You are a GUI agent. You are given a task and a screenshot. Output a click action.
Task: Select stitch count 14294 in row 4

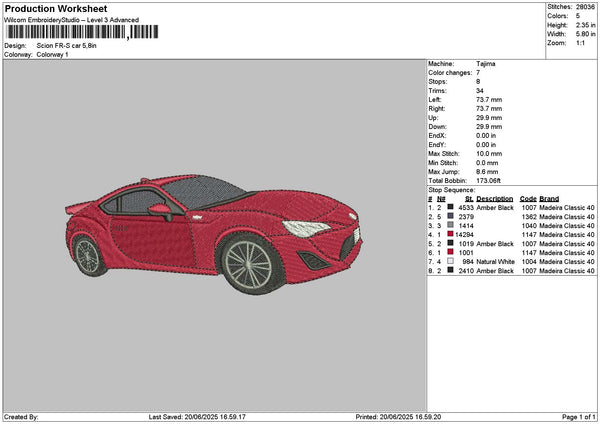pos(465,235)
